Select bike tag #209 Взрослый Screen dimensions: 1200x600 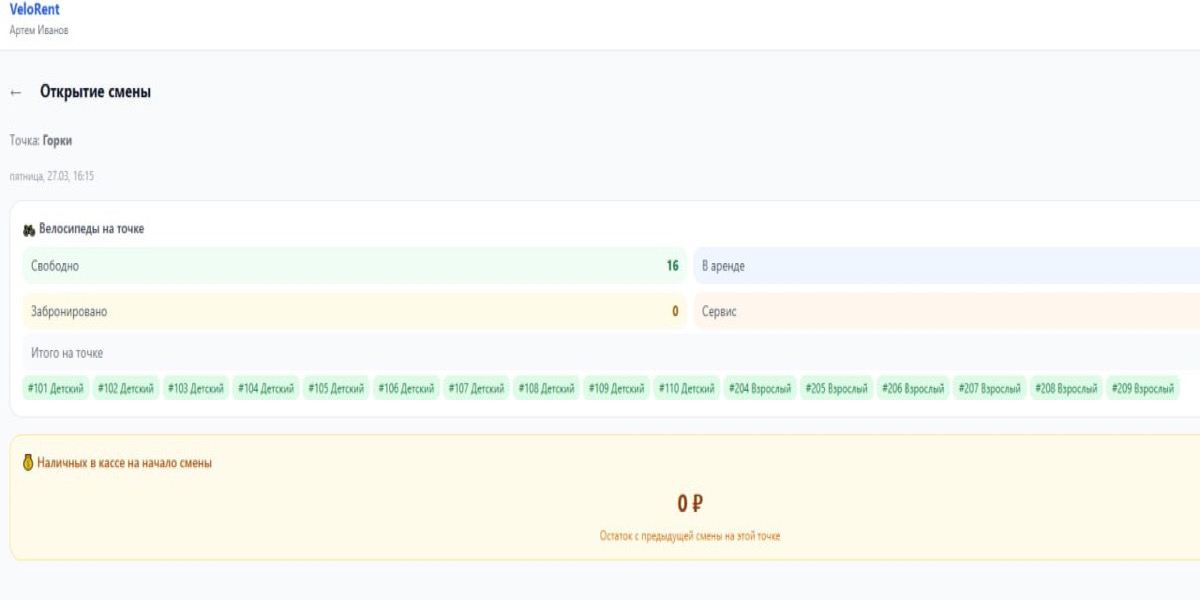(x=1143, y=389)
